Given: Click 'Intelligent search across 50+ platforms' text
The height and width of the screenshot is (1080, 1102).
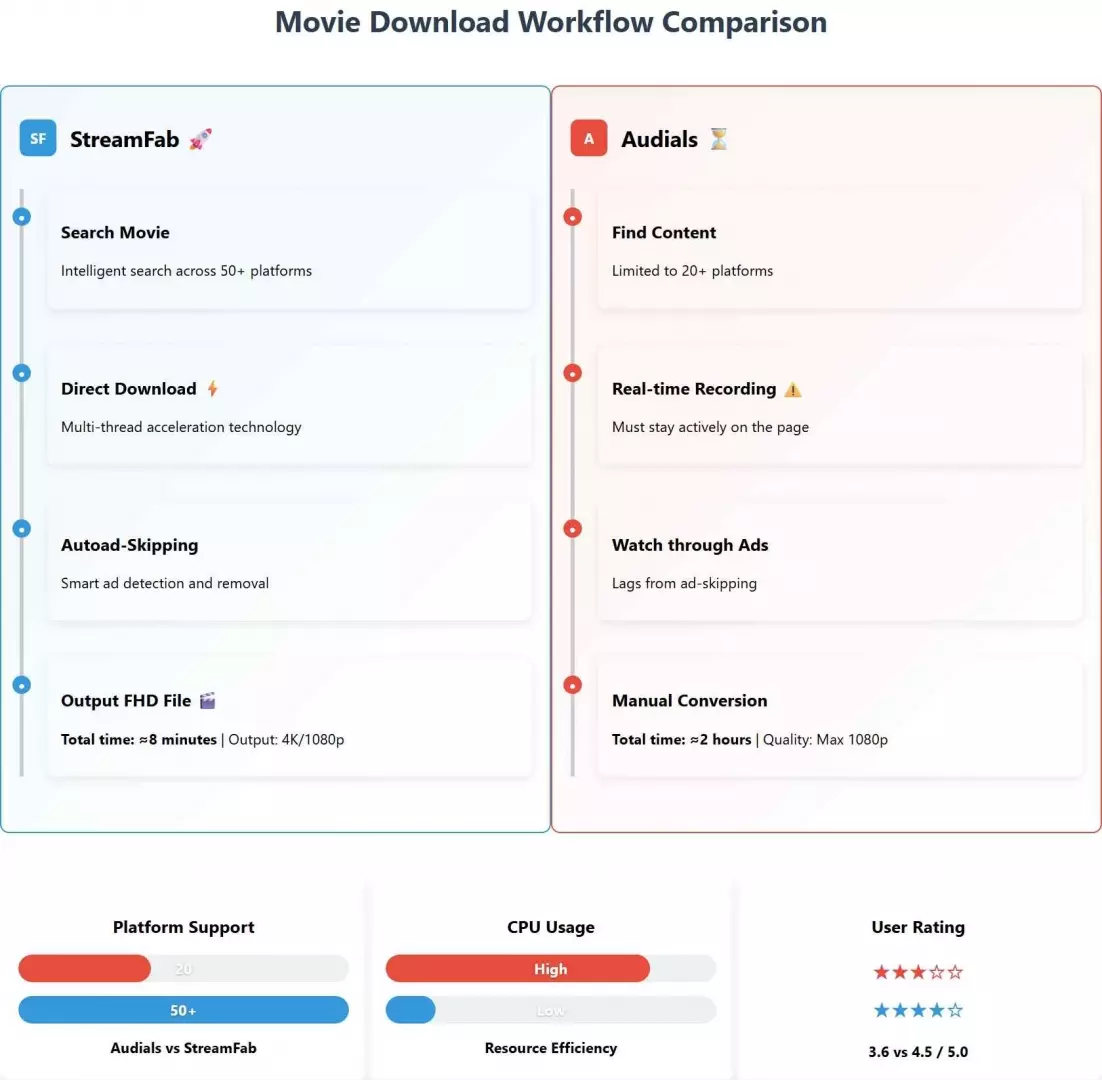Looking at the screenshot, I should [x=186, y=271].
